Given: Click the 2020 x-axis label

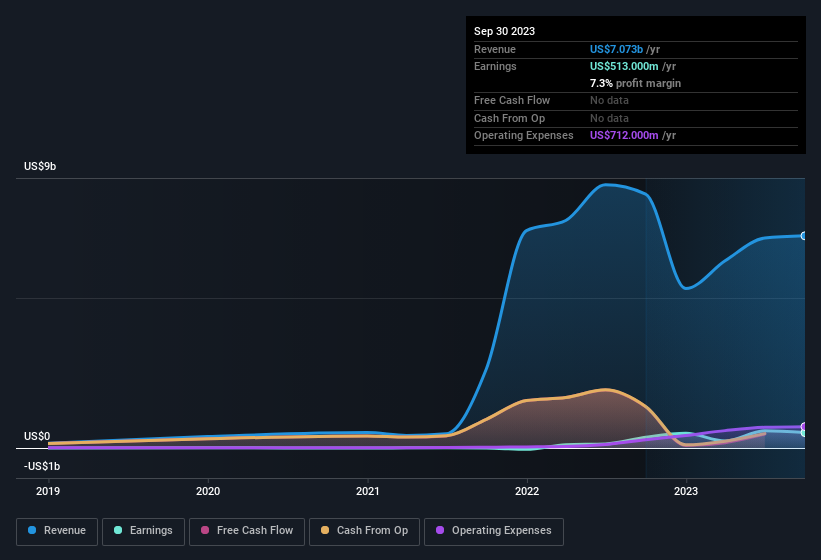Looking at the screenshot, I should click(x=208, y=491).
